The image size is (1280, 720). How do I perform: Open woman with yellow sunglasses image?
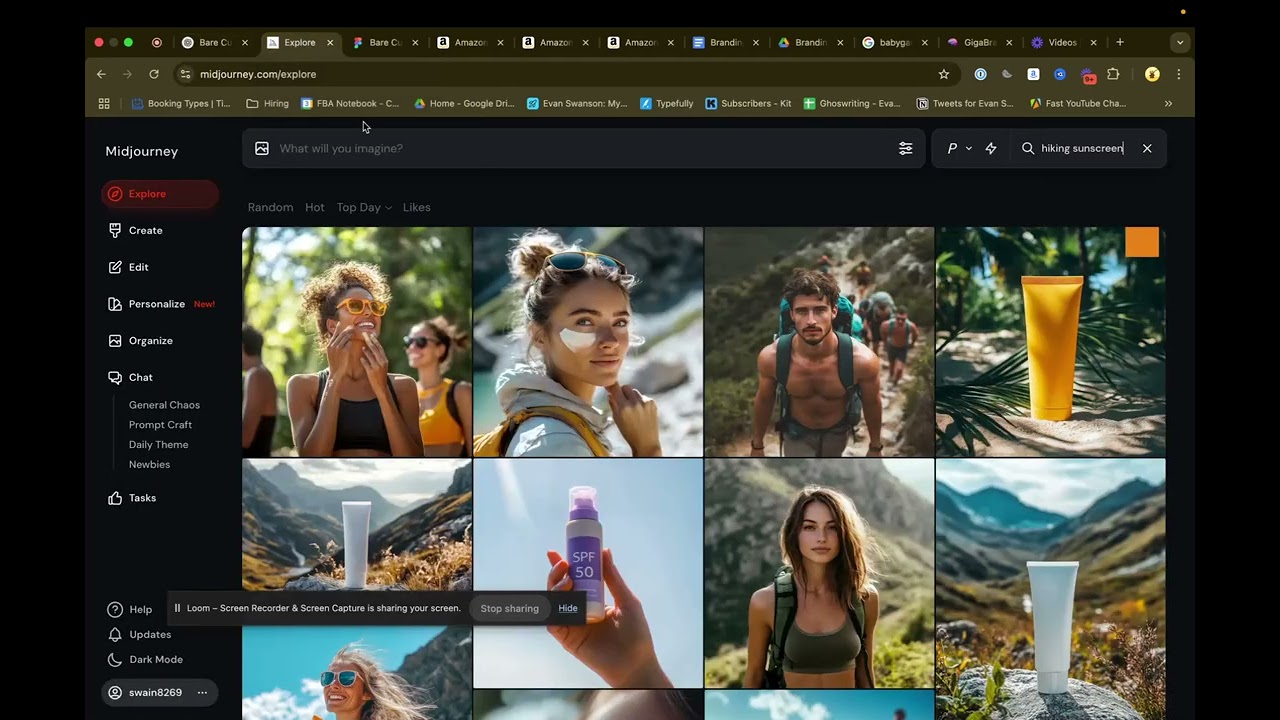coord(357,342)
